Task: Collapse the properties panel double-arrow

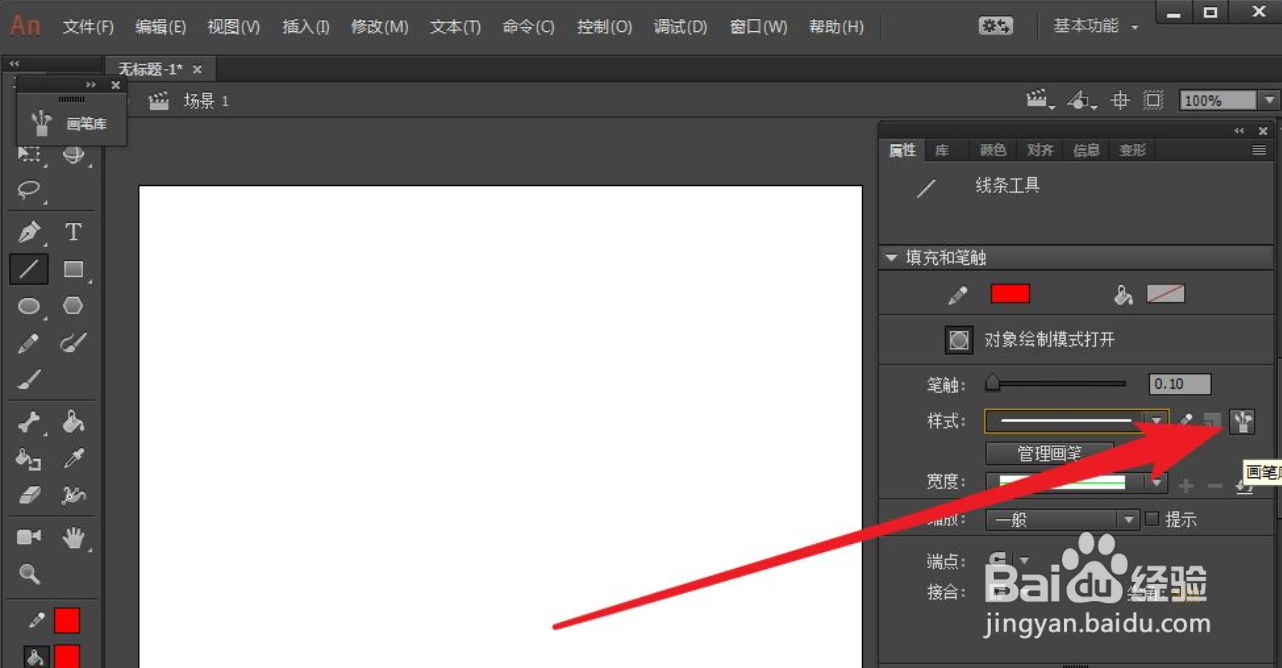Action: tap(1239, 131)
